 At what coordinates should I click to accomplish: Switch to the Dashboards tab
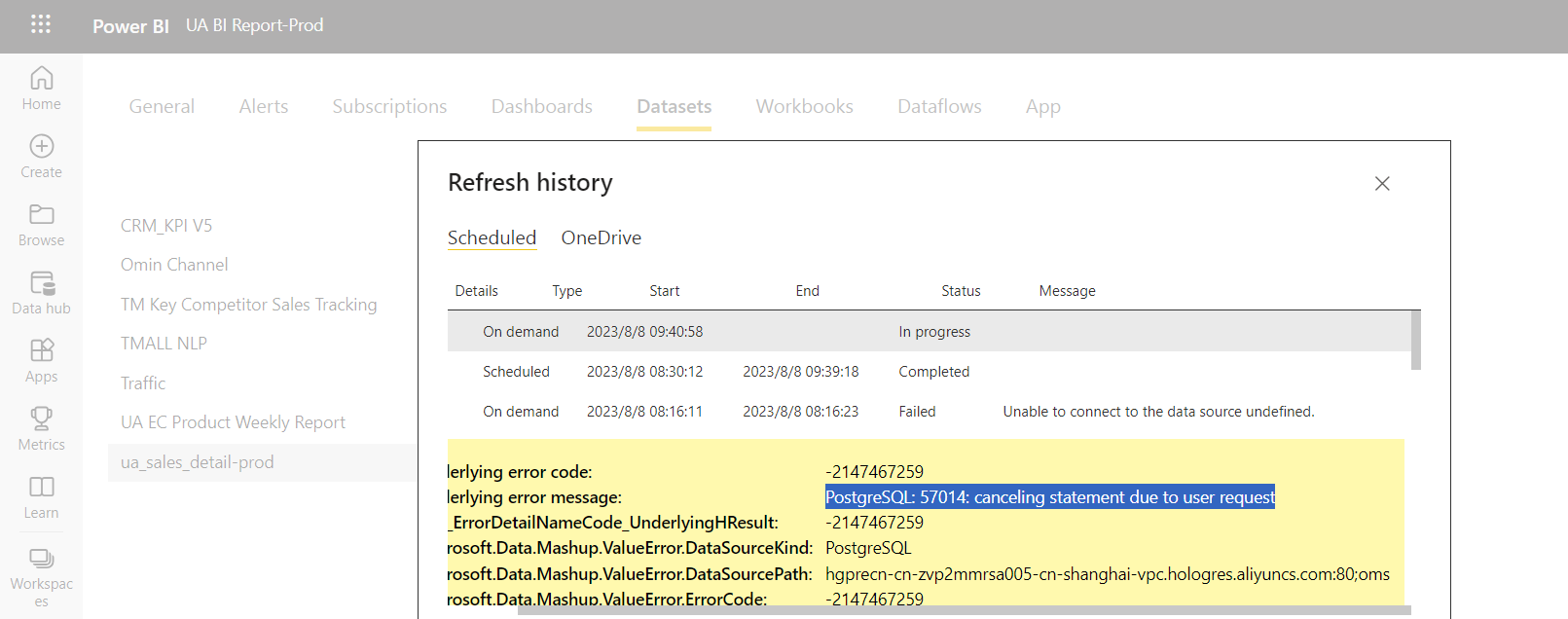pyautogui.click(x=541, y=106)
